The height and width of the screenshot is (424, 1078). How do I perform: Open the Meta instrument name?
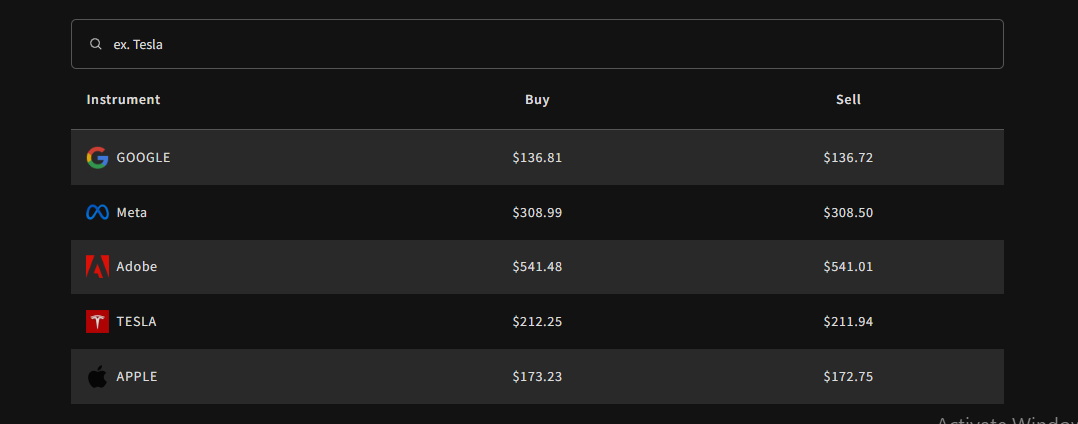pos(131,212)
